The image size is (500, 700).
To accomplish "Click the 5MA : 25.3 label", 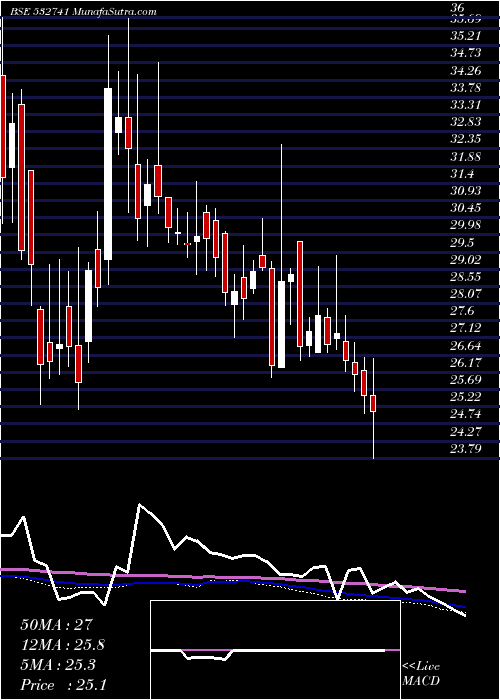I will point(58,664).
